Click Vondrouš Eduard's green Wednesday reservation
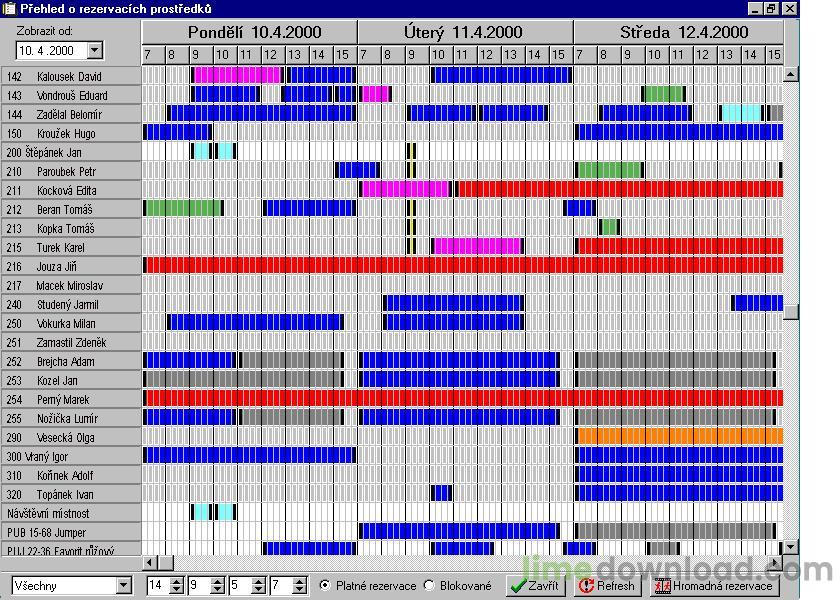The height and width of the screenshot is (600, 840). (663, 94)
